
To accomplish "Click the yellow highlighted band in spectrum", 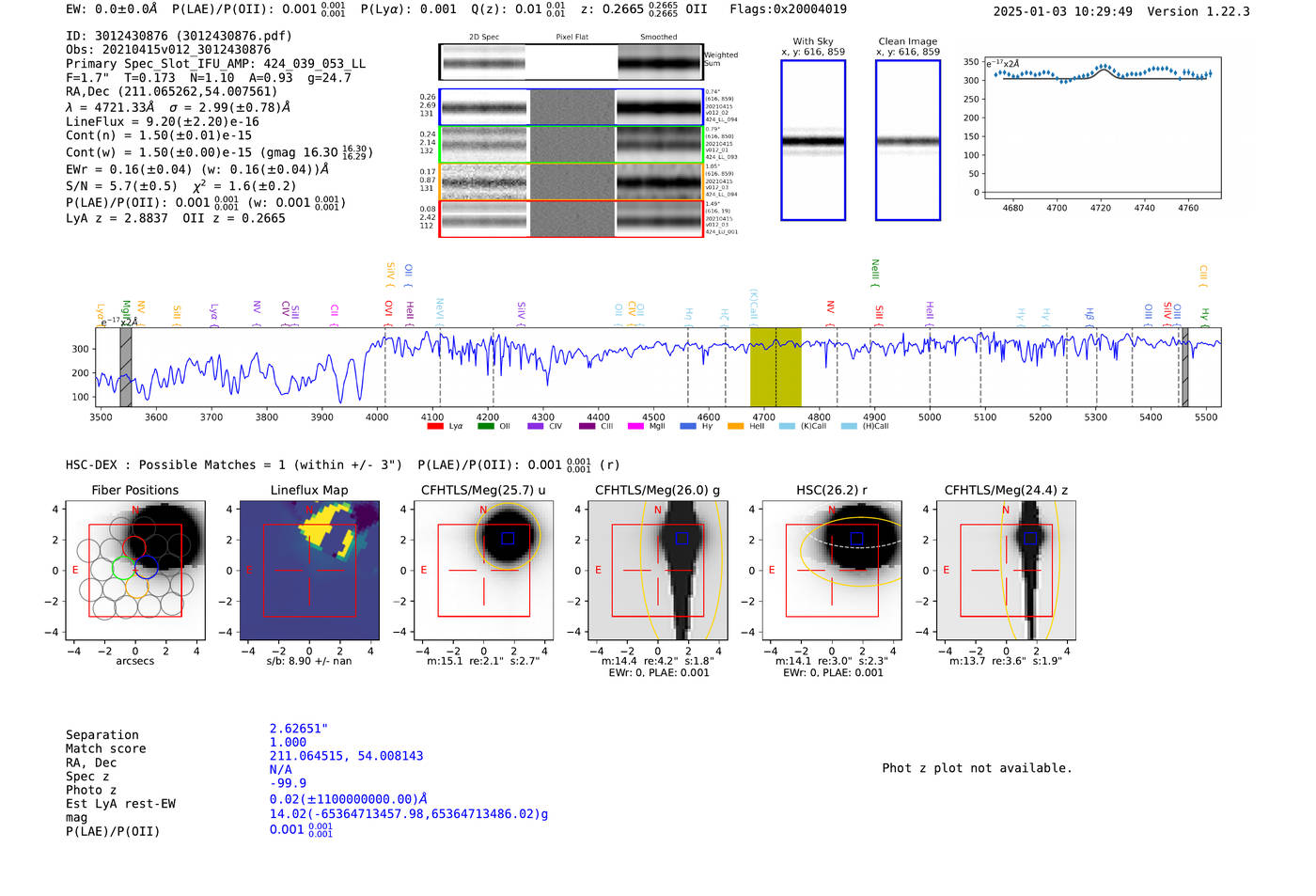I will (x=775, y=367).
